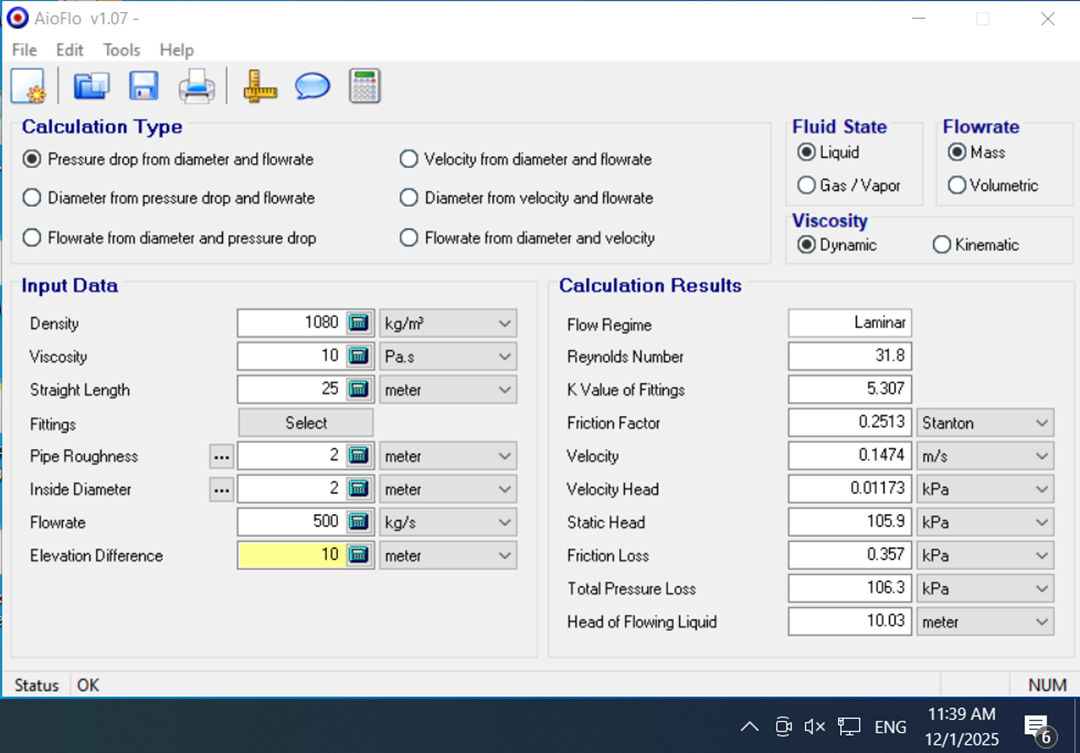Enable Kinematic viscosity
Image resolution: width=1080 pixels, height=753 pixels.
pos(942,244)
